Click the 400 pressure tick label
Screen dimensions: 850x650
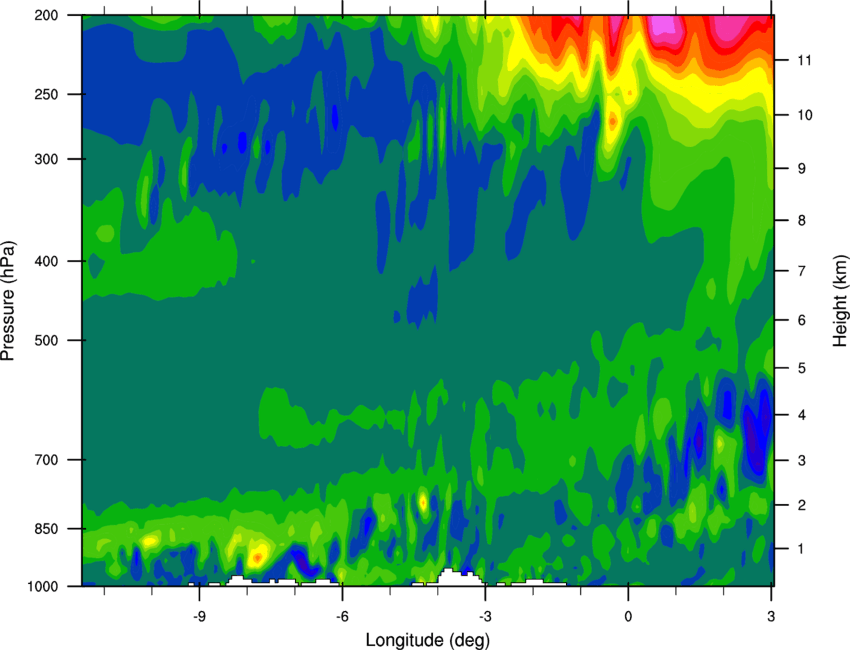coord(46,261)
